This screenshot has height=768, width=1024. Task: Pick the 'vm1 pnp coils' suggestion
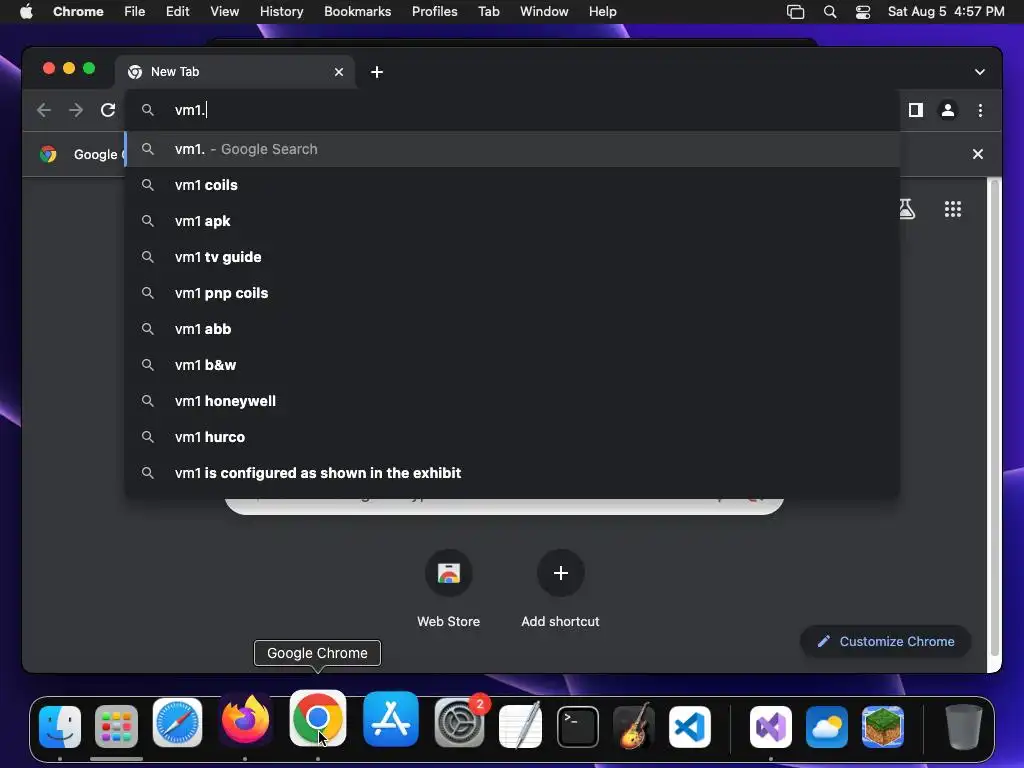tap(513, 293)
